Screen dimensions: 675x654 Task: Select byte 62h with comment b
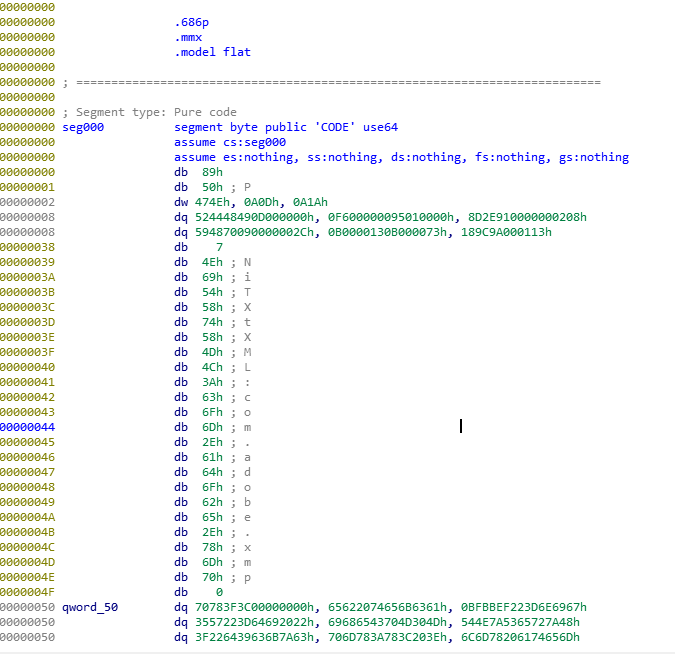click(x=212, y=502)
